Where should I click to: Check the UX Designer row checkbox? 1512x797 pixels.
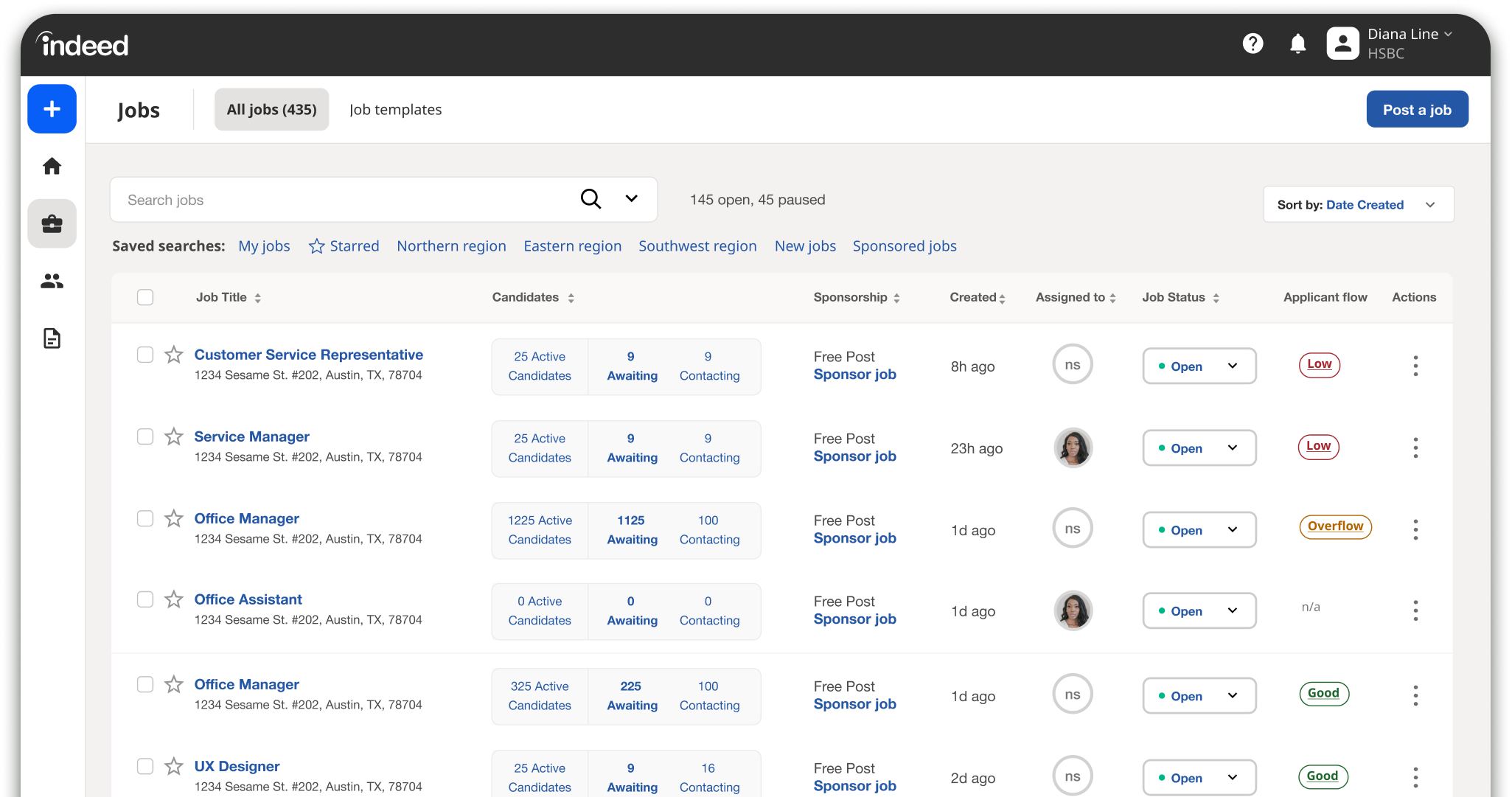click(x=145, y=766)
